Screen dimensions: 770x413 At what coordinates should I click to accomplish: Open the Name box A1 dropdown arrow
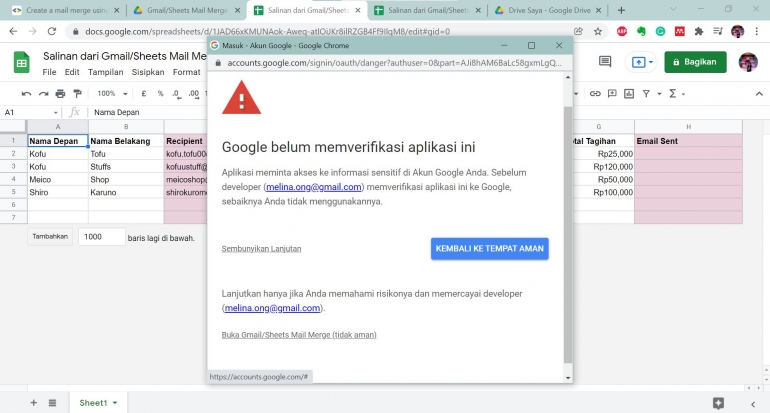pos(55,112)
